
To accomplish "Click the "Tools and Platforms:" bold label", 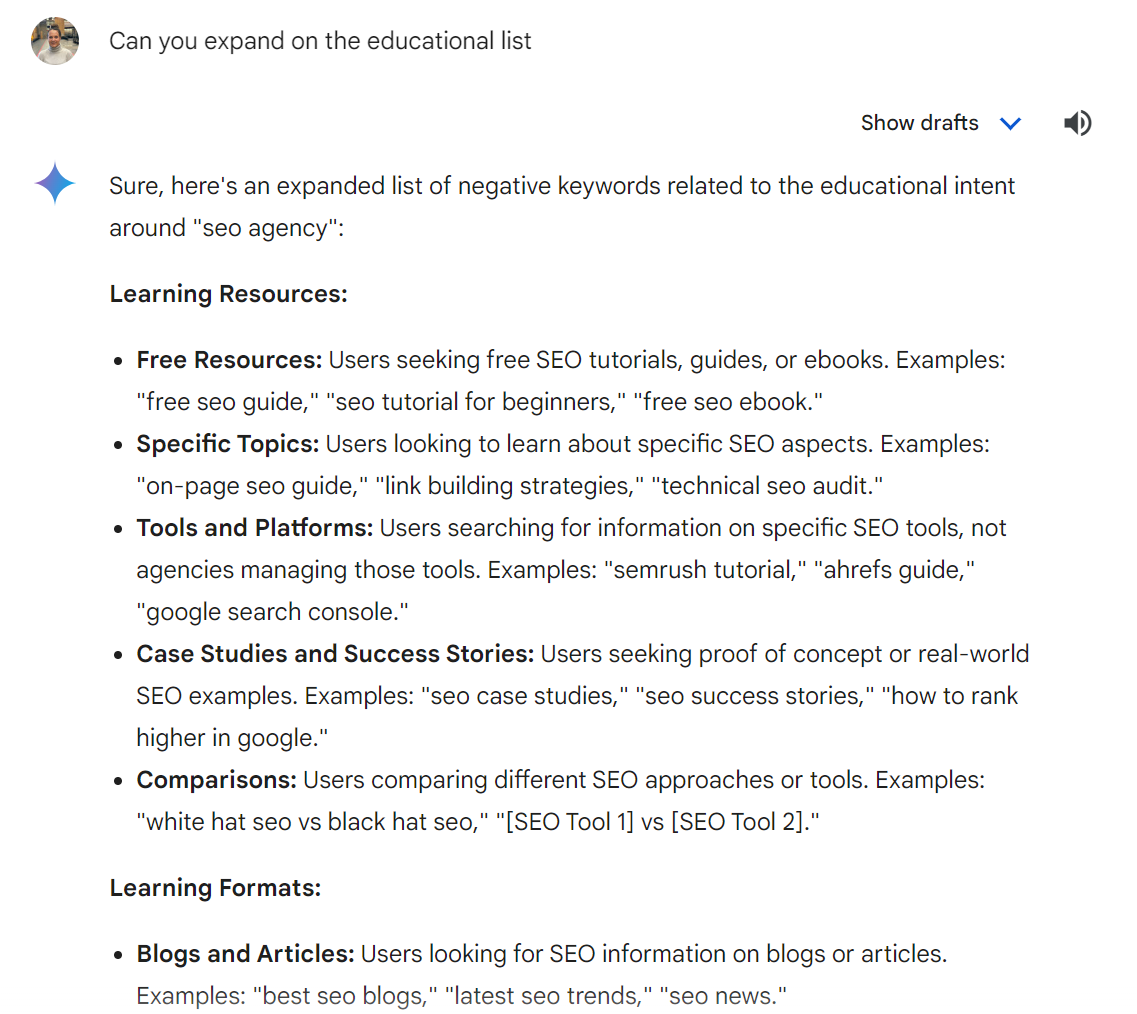I will coord(254,528).
